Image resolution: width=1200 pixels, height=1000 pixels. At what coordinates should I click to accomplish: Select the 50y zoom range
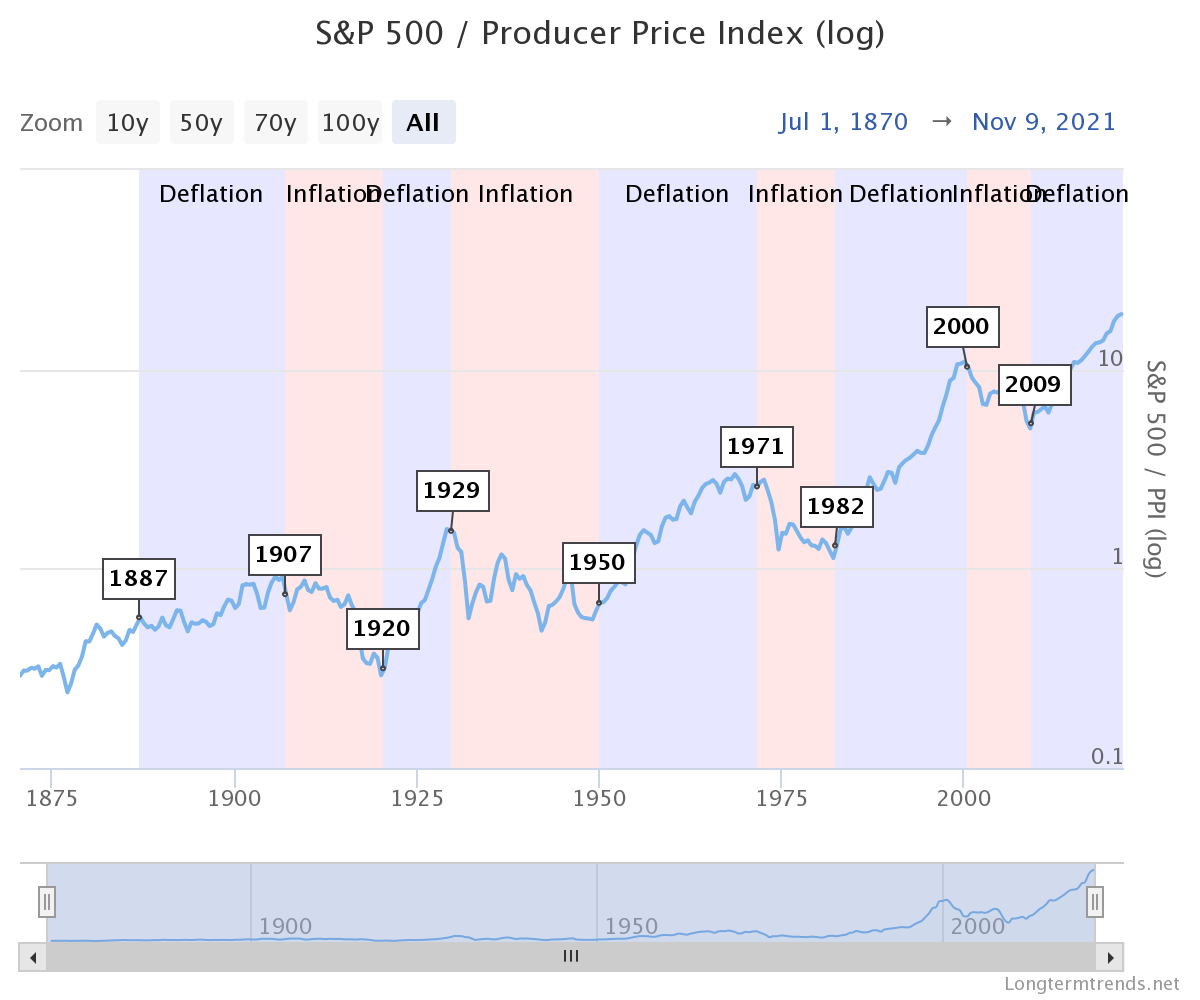coord(201,123)
